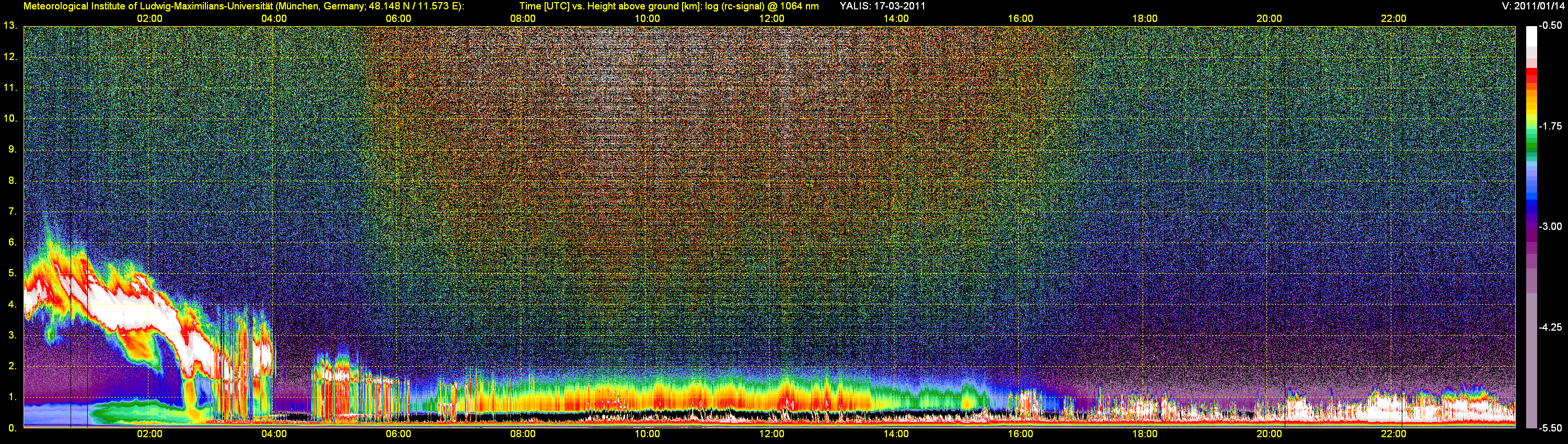Click the '-4.25' color scale value
Screen dimensions: 1568x444
[1550, 327]
